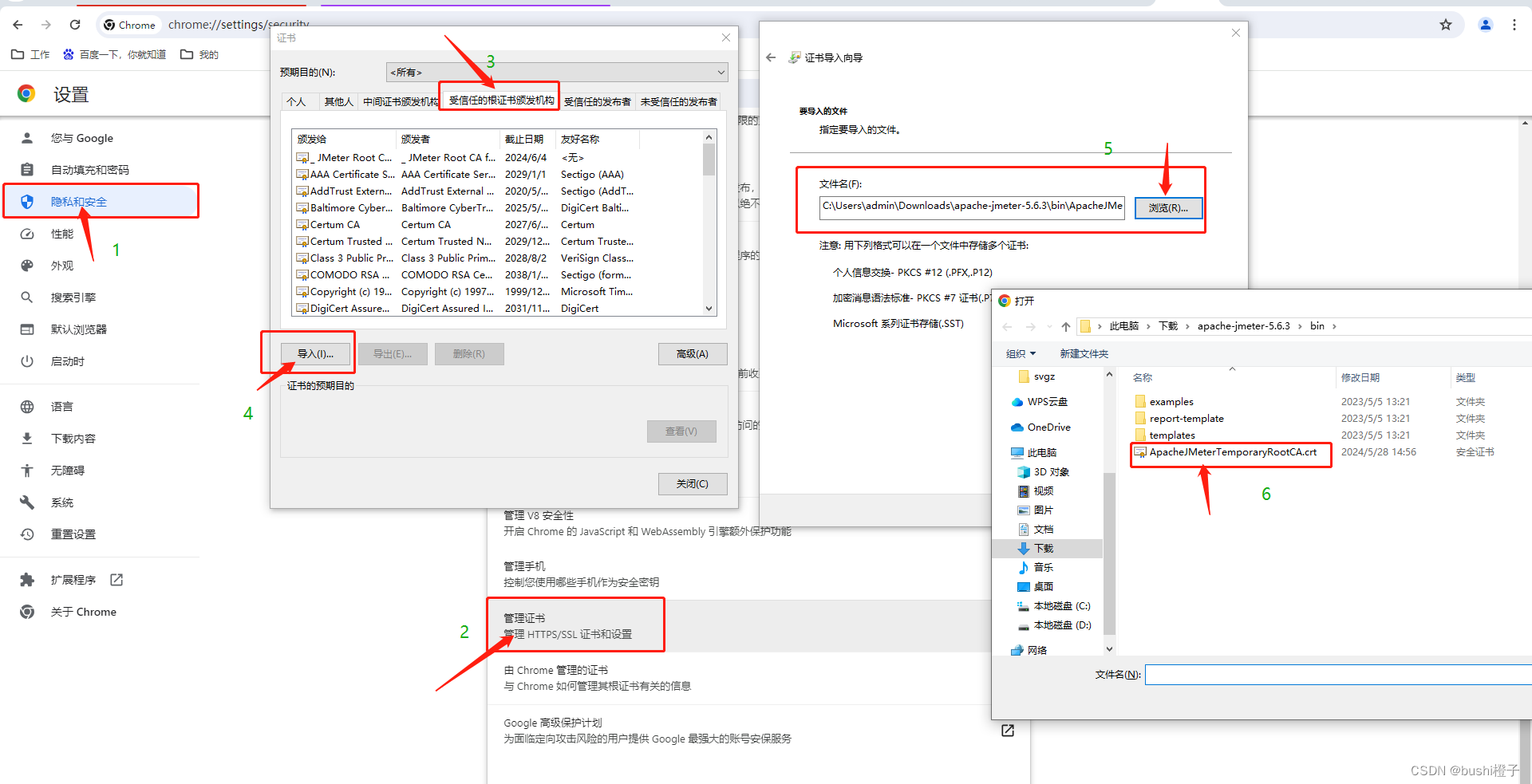Screen dimensions: 1532x784
Task: Click scroll-down arrow of certificate list
Action: [709, 309]
